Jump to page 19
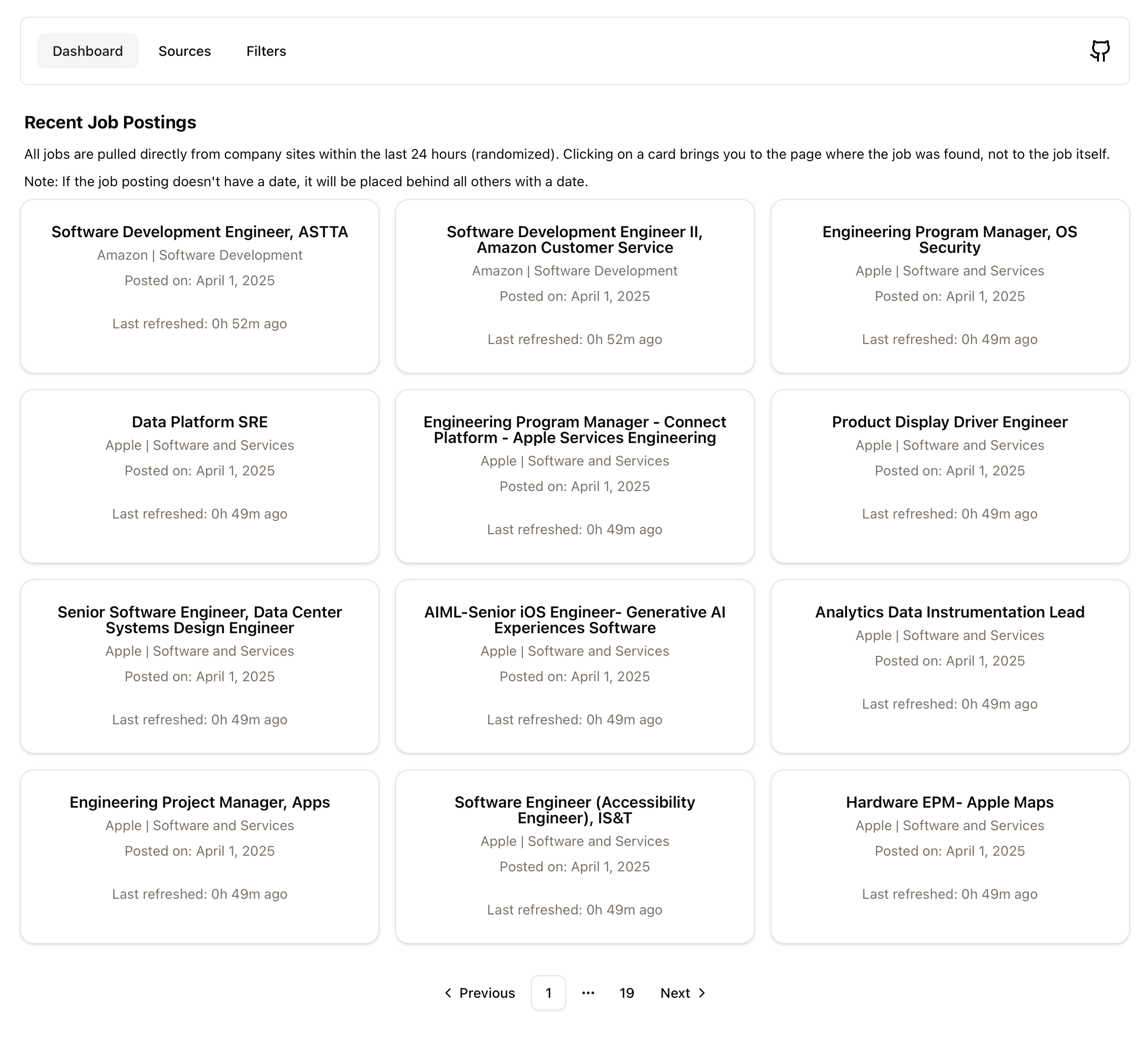Screen dimensions: 1148x1037 click(x=626, y=992)
